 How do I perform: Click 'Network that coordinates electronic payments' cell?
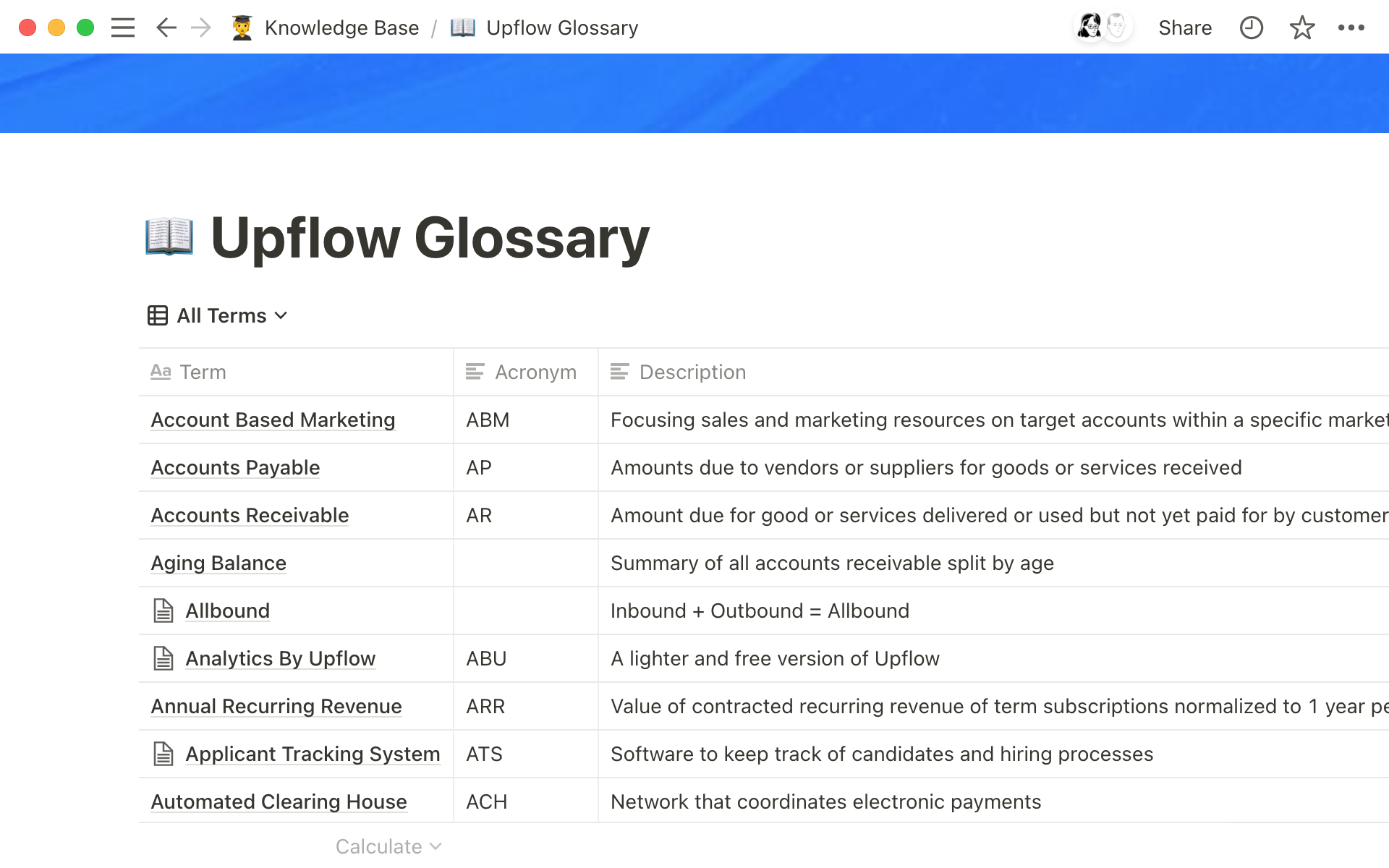click(x=993, y=801)
